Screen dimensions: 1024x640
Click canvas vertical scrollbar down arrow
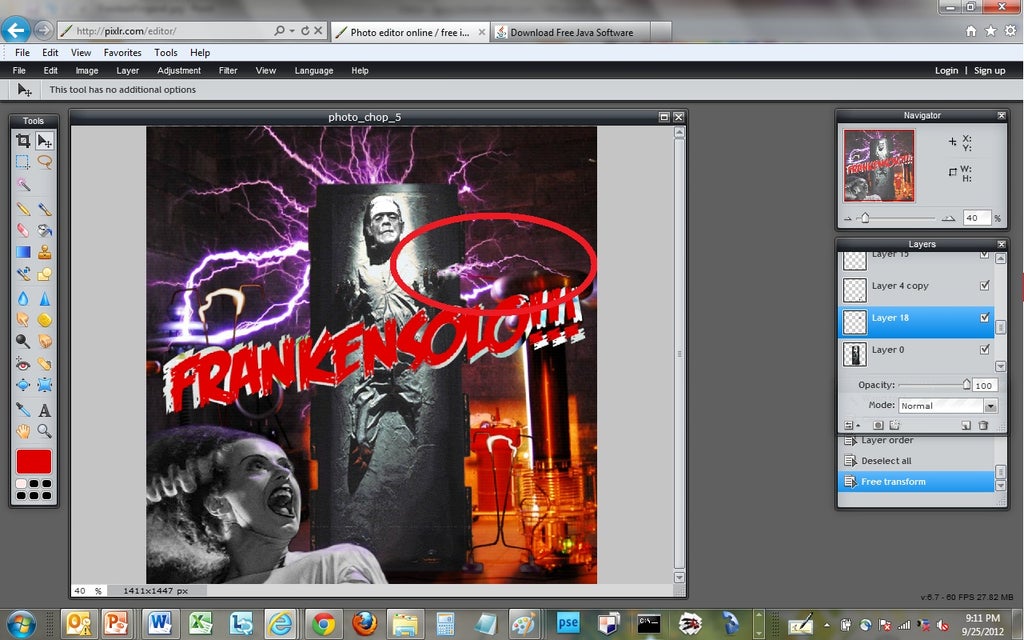[x=679, y=577]
